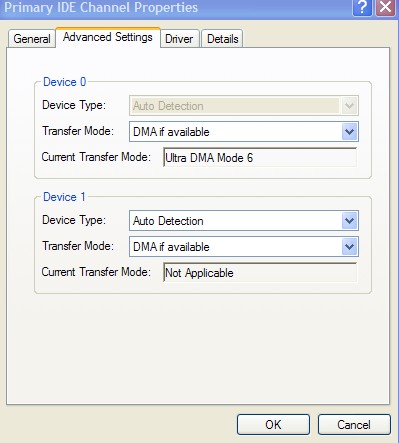
Task: Open the Driver tab
Action: coord(180,39)
